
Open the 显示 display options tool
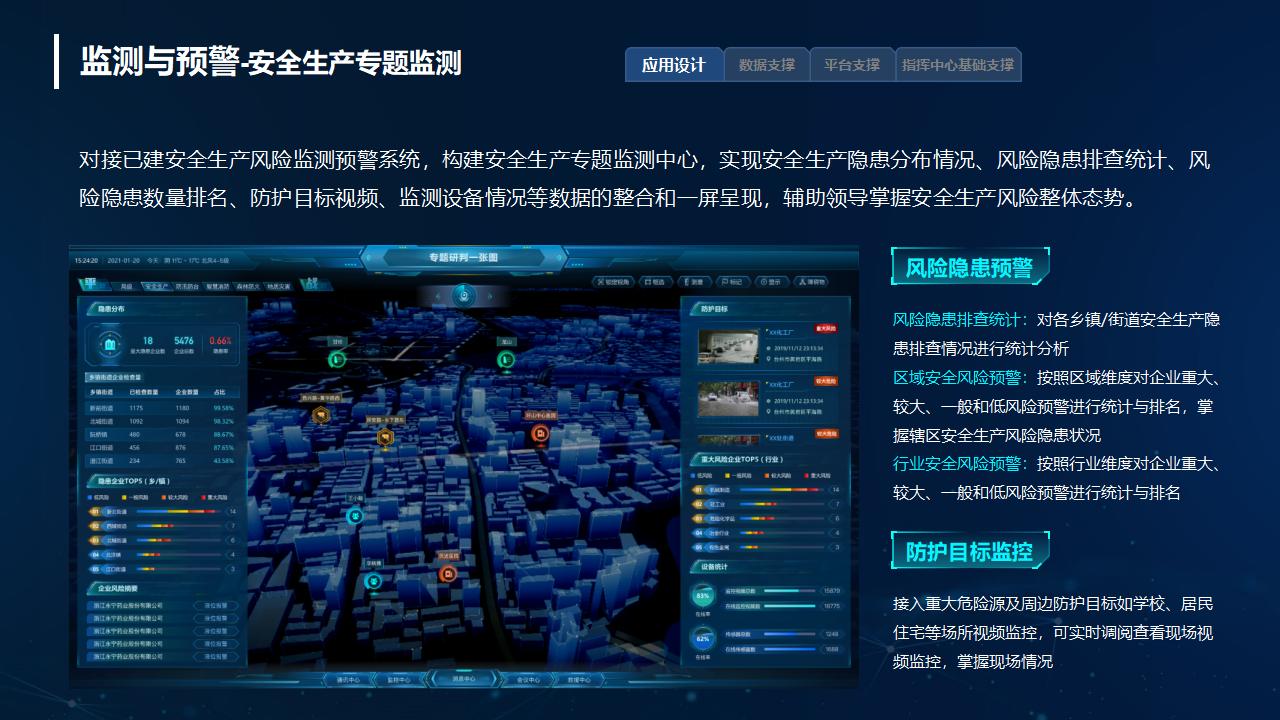point(770,282)
